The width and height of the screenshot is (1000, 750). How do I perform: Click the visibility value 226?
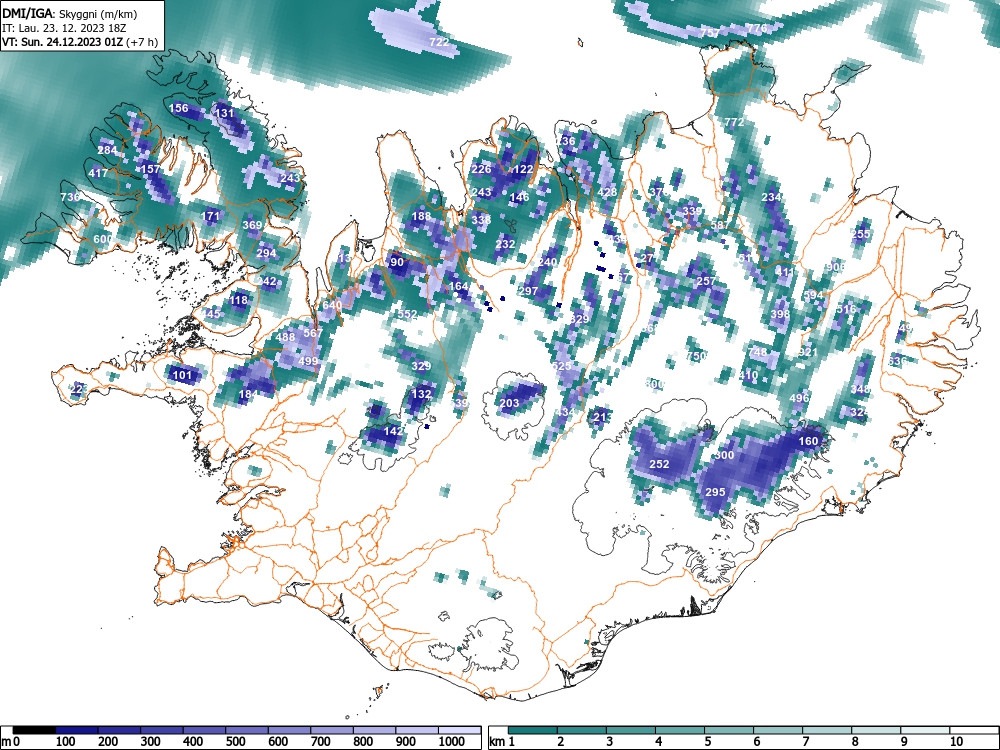point(481,169)
